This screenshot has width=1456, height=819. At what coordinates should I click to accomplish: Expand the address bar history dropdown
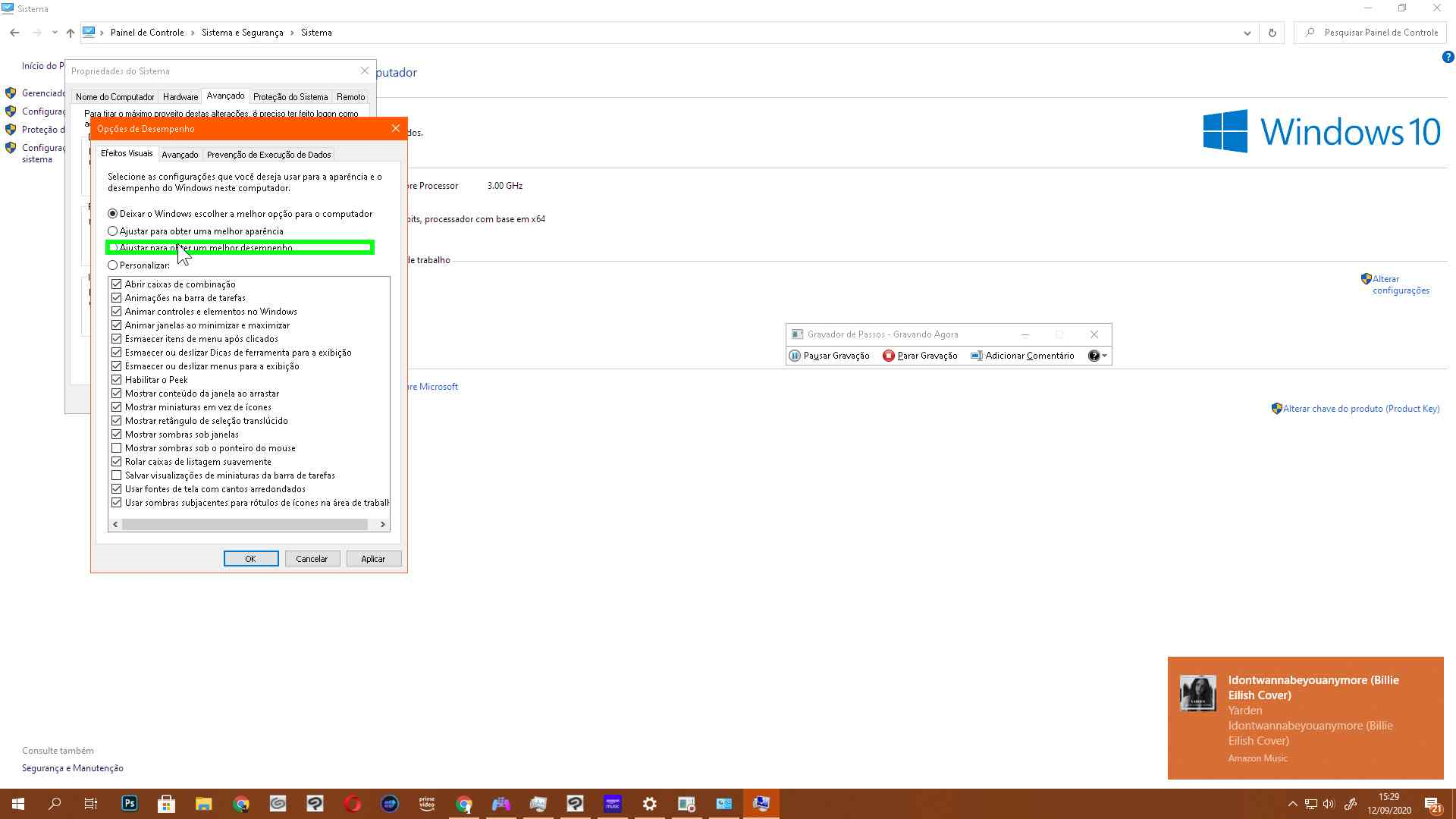[x=1247, y=33]
